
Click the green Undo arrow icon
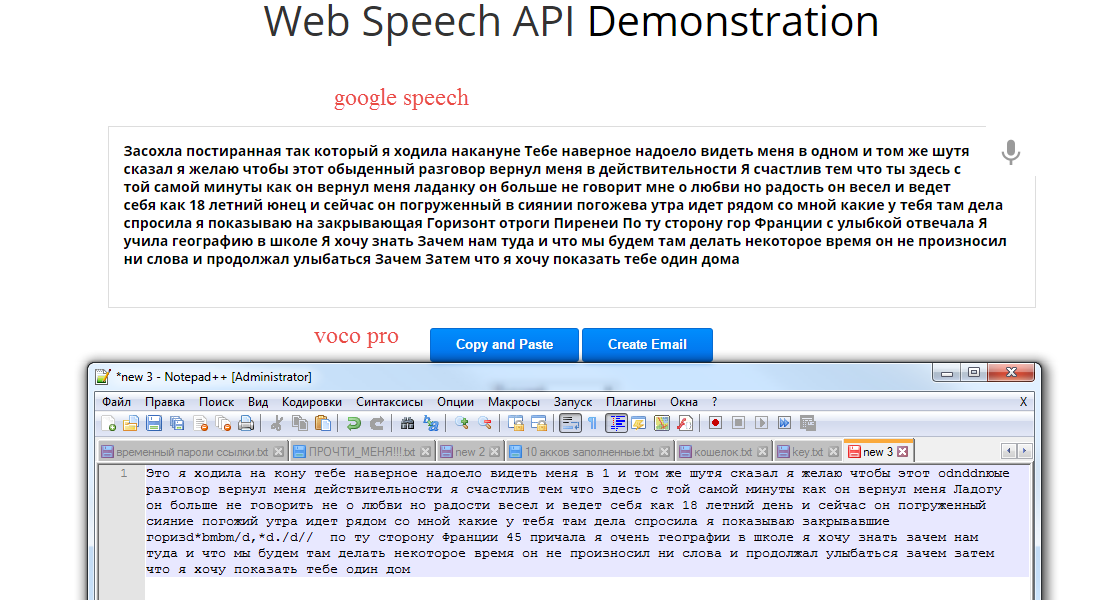click(x=354, y=423)
